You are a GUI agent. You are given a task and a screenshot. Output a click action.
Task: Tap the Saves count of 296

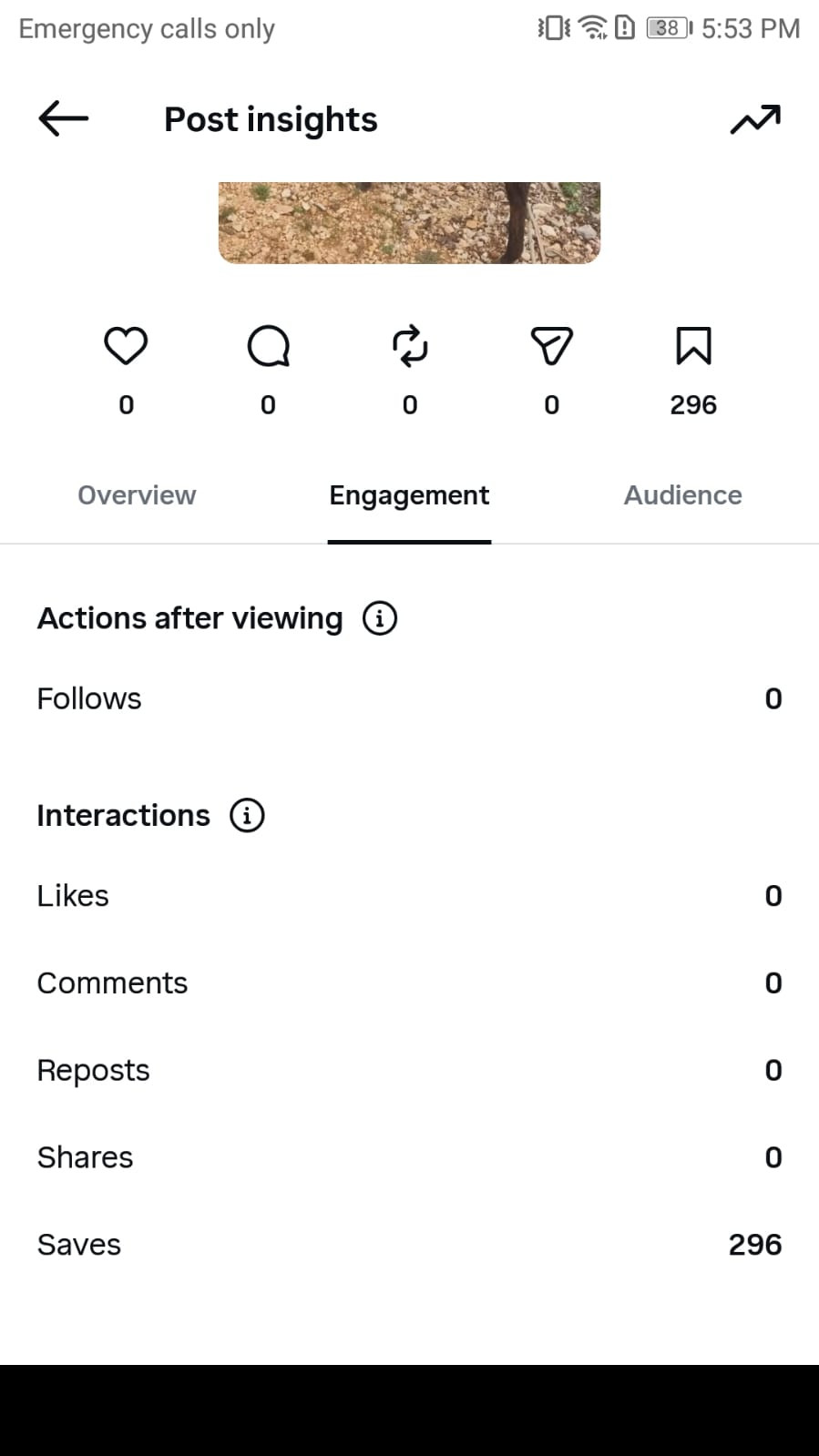click(x=755, y=1245)
